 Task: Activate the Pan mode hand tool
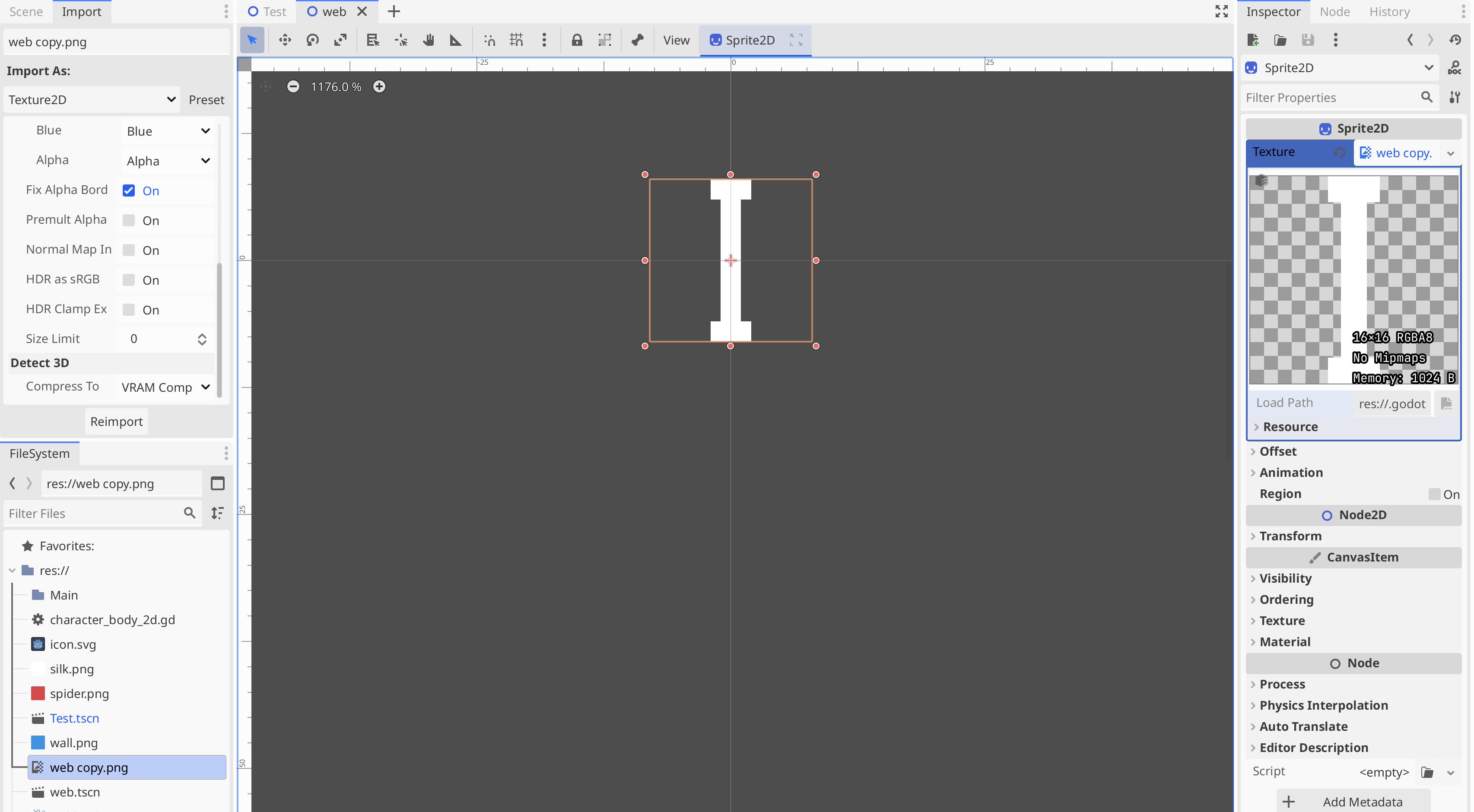[428, 40]
